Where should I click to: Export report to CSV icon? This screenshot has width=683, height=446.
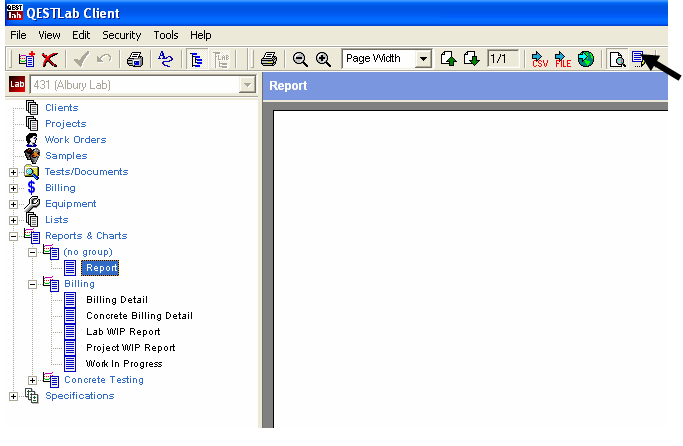coord(540,59)
